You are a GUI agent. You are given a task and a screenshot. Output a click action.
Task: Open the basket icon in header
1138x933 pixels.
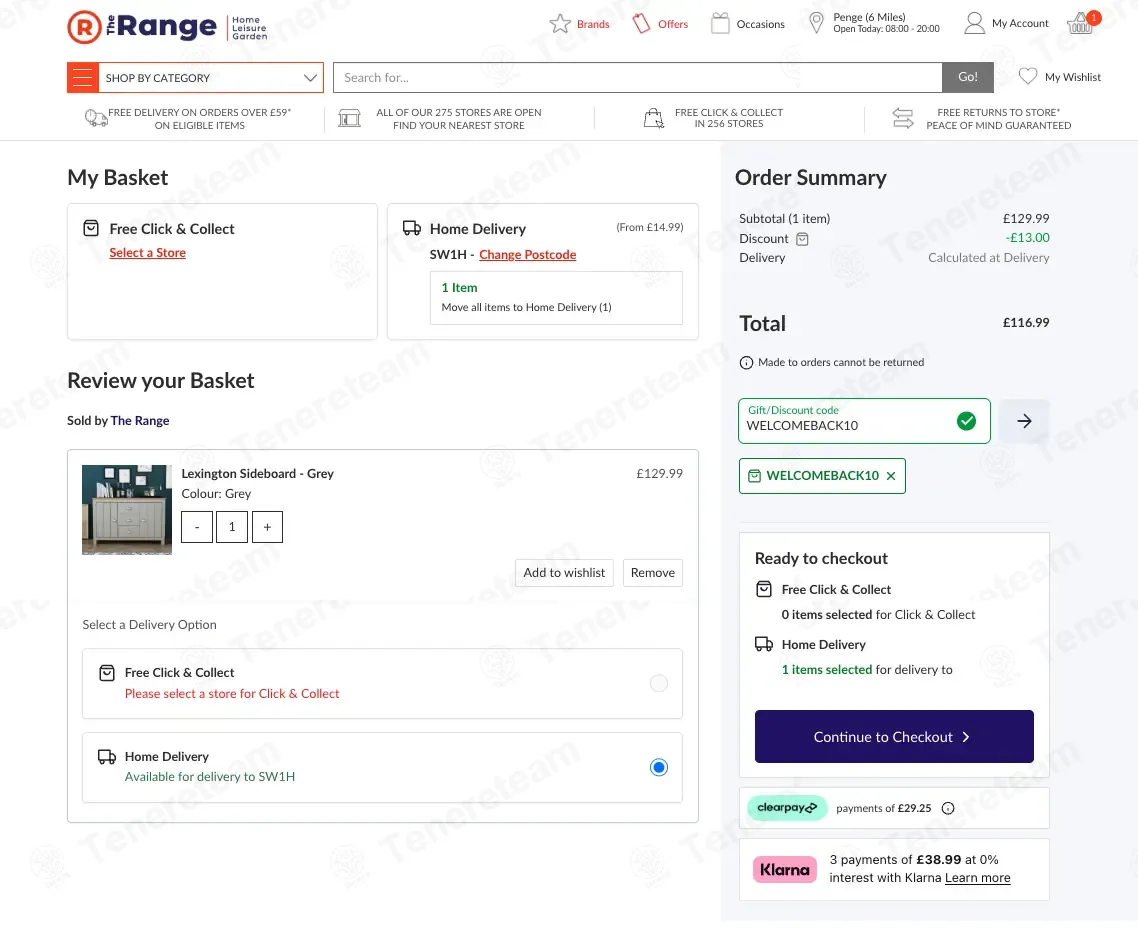pos(1081,24)
